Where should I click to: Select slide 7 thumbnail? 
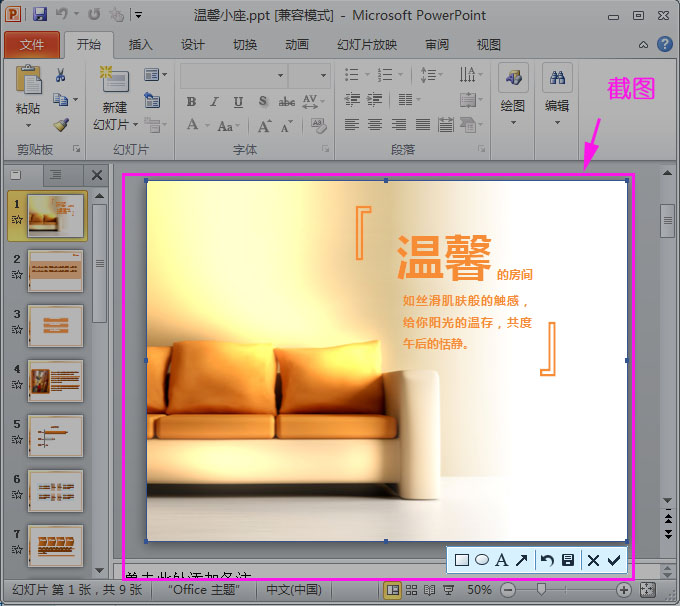tap(56, 546)
